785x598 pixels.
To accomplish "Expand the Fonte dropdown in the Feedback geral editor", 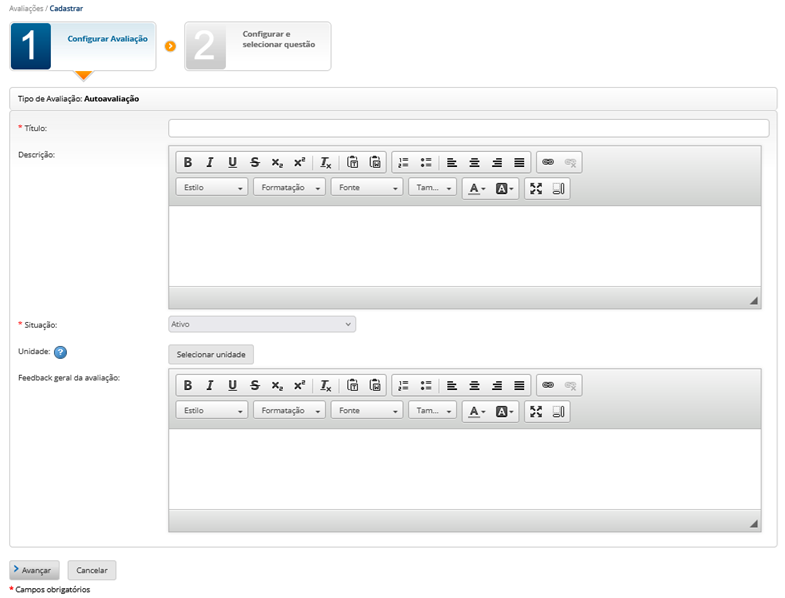I will point(367,411).
